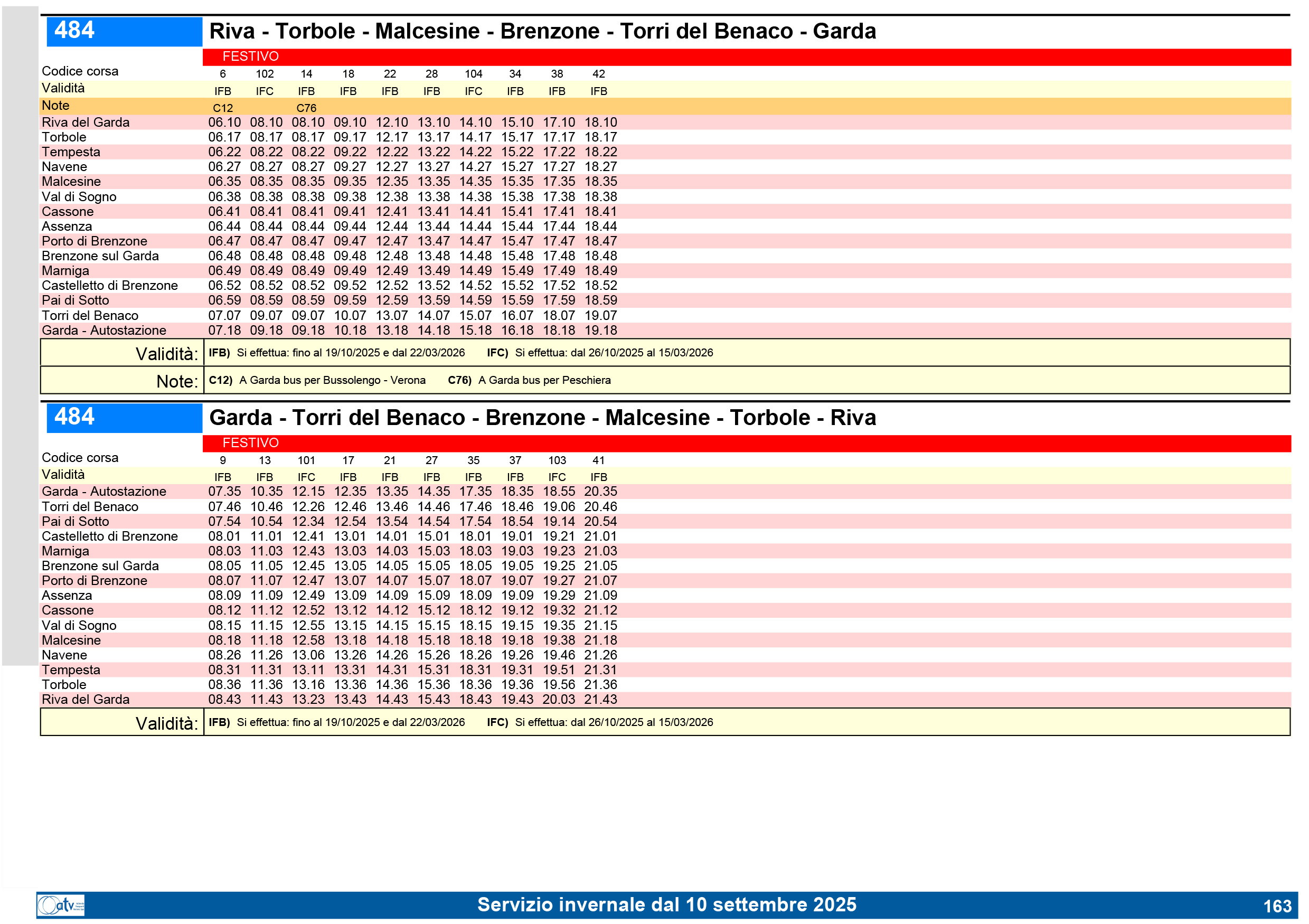This screenshot has height=924, width=1309.
Task: Click the 07.07 time at Torri del Benaco
Action: (x=224, y=315)
